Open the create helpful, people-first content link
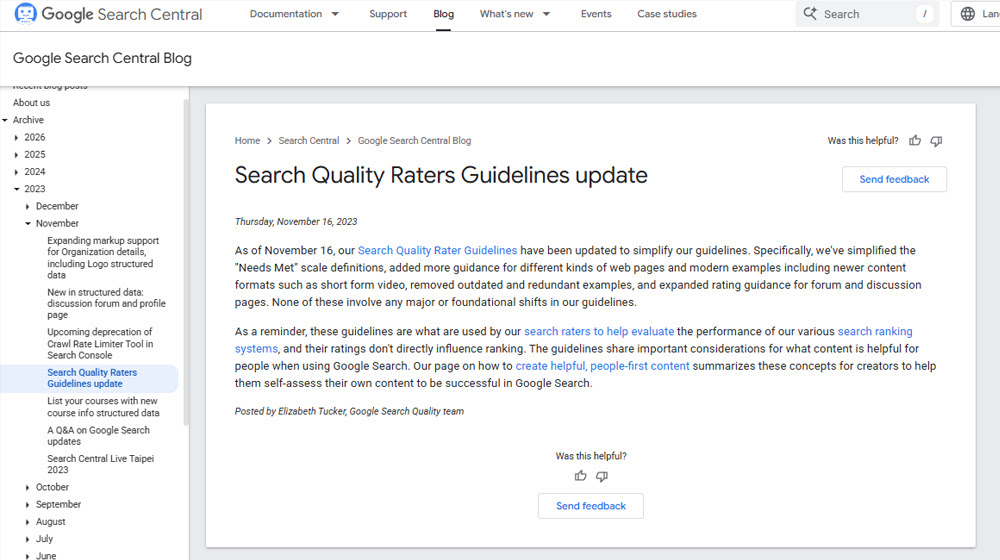This screenshot has width=1000, height=560. click(602, 366)
